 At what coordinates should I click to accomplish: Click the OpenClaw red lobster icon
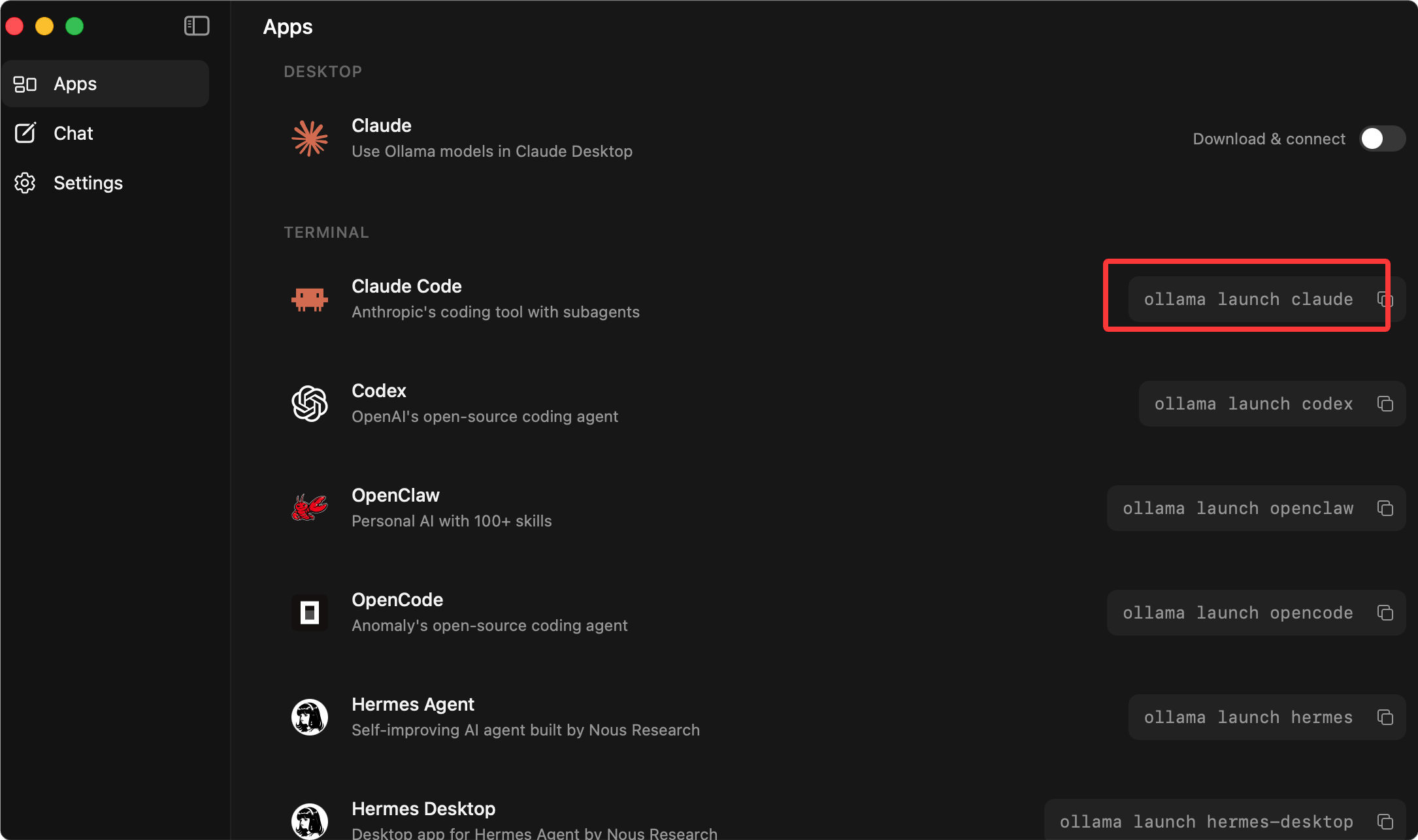310,508
